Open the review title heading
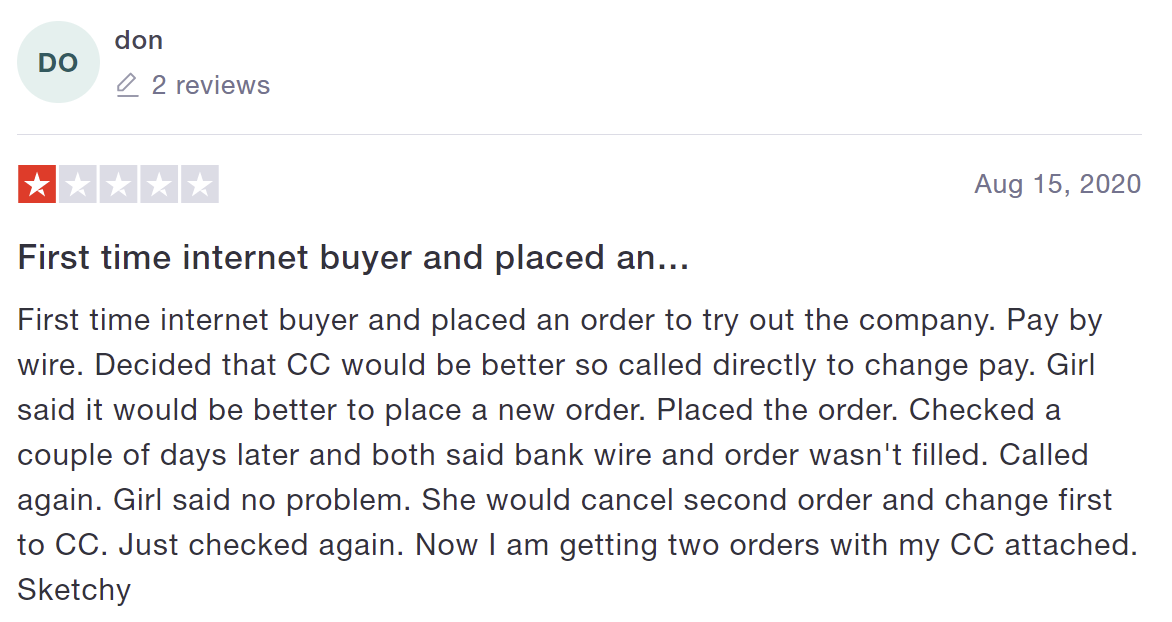1172x622 pixels. point(353,257)
